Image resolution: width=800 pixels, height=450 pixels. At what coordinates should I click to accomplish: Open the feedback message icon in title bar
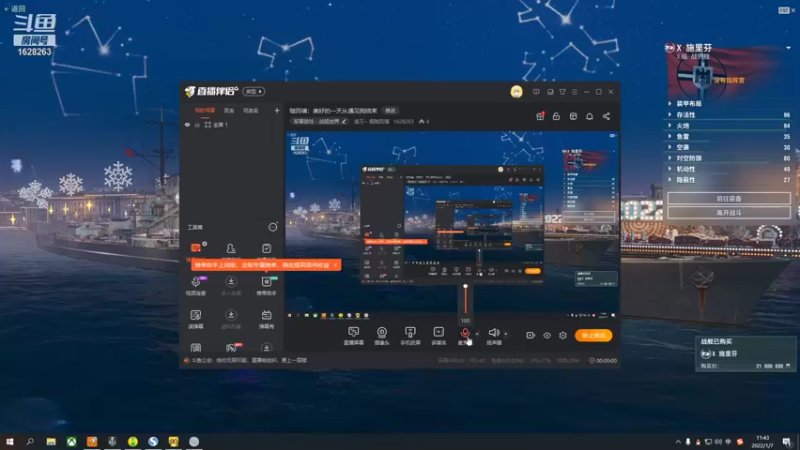(536, 92)
